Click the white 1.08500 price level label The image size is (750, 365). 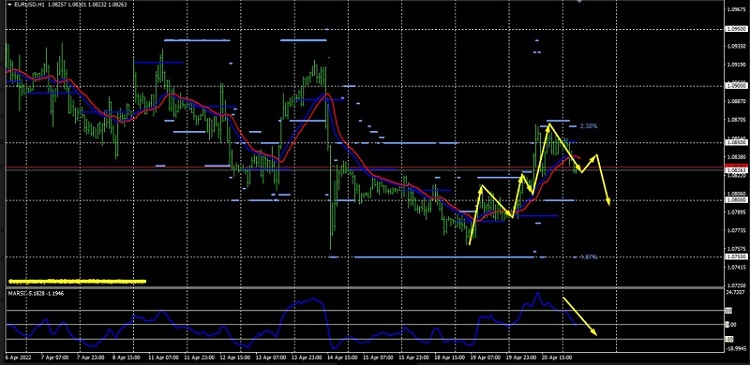[736, 142]
